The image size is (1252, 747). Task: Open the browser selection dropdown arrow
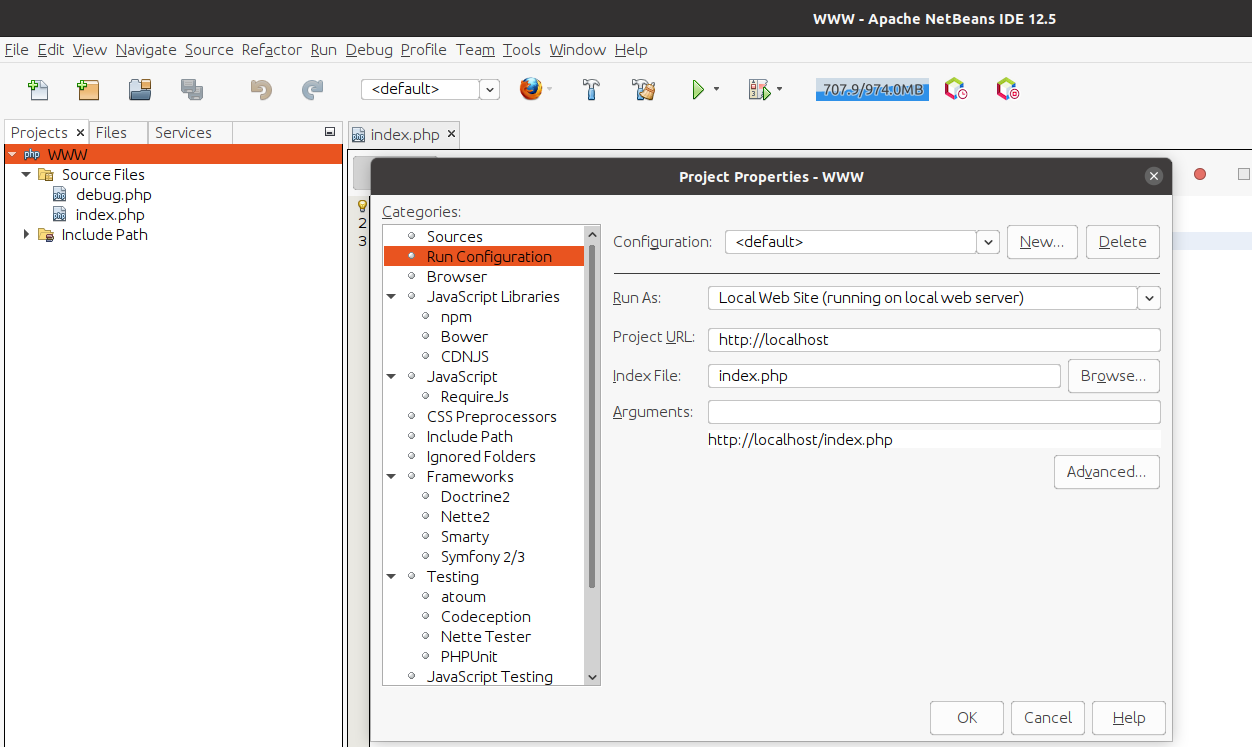click(x=549, y=90)
